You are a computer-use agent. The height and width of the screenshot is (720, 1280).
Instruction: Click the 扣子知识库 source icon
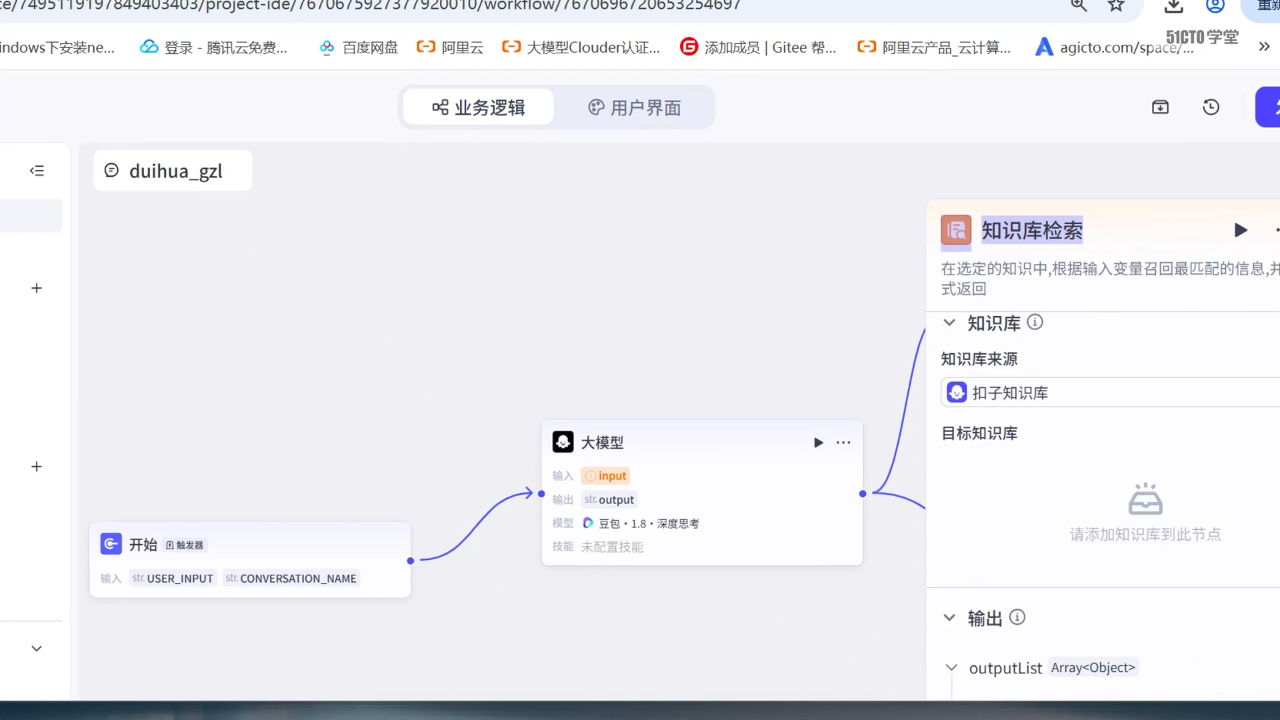(x=957, y=392)
